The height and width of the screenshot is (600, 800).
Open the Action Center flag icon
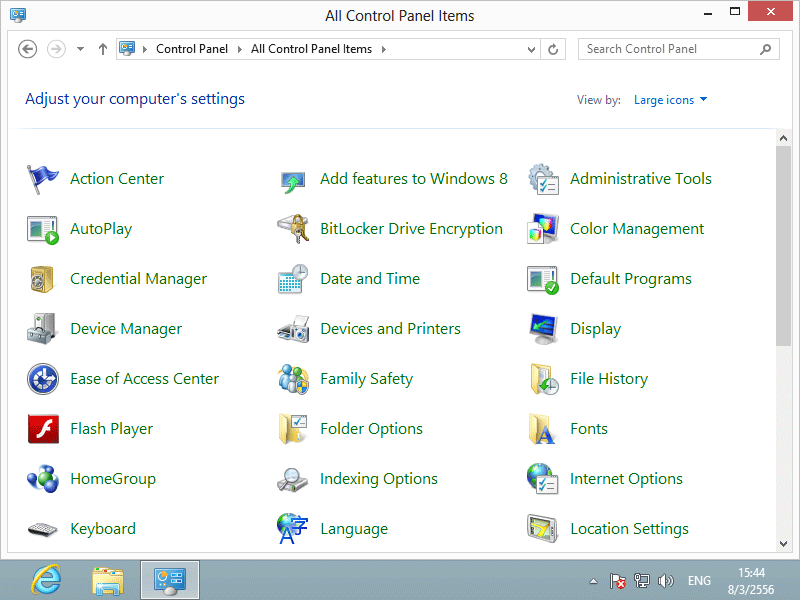(x=42, y=179)
